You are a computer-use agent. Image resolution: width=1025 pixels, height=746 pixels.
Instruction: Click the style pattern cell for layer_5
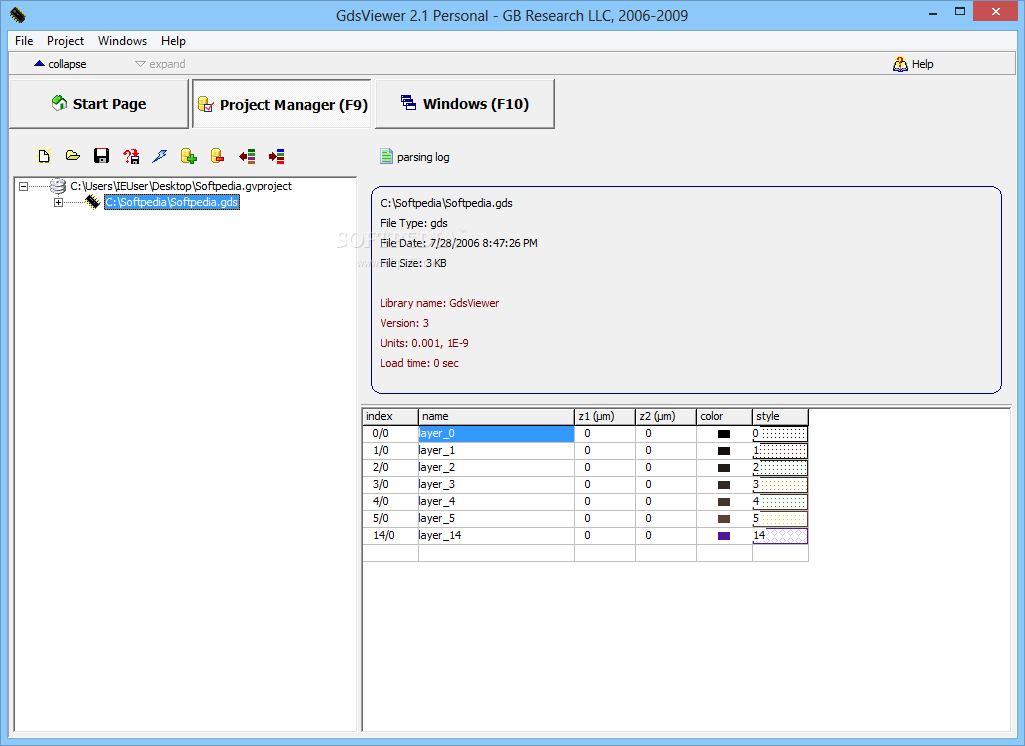point(781,519)
